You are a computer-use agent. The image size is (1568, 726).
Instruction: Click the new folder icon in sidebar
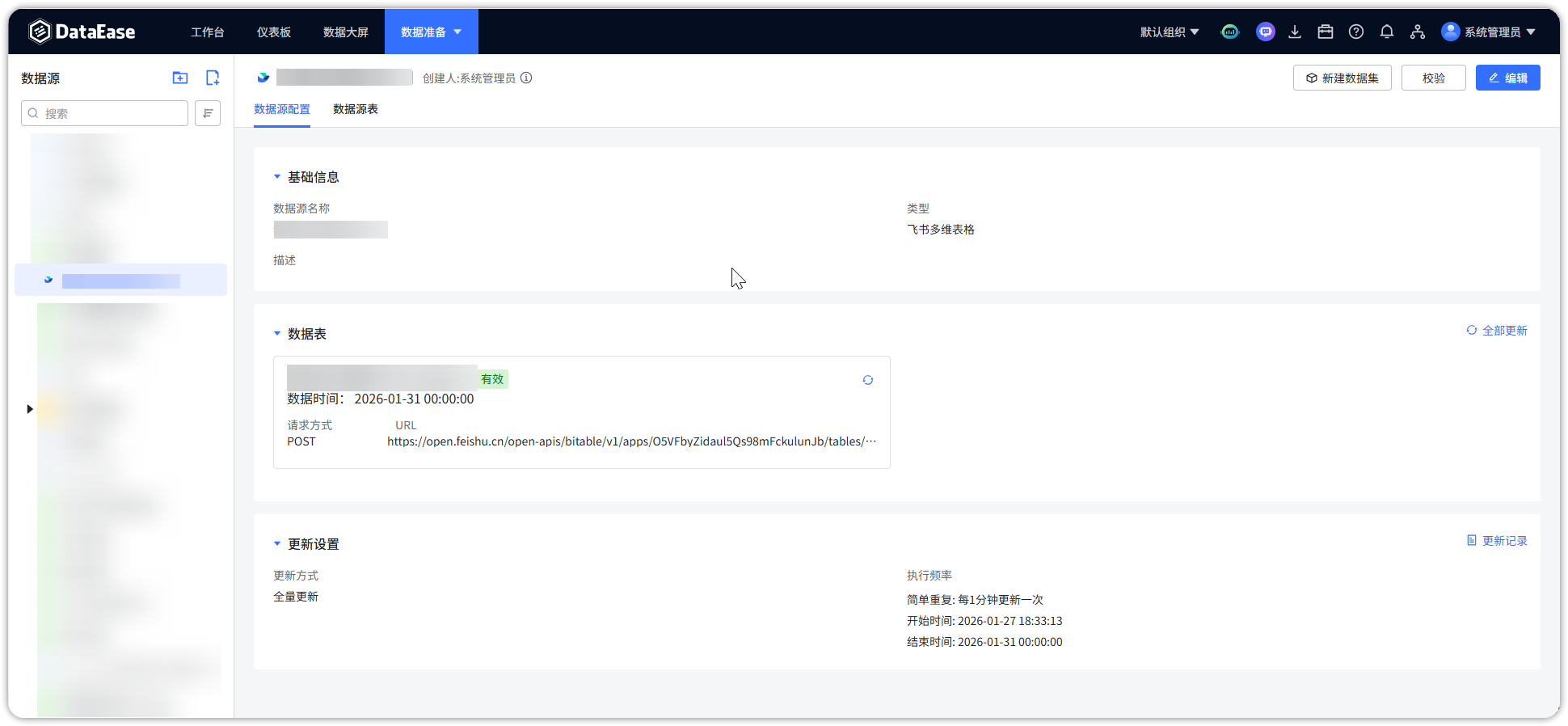180,78
